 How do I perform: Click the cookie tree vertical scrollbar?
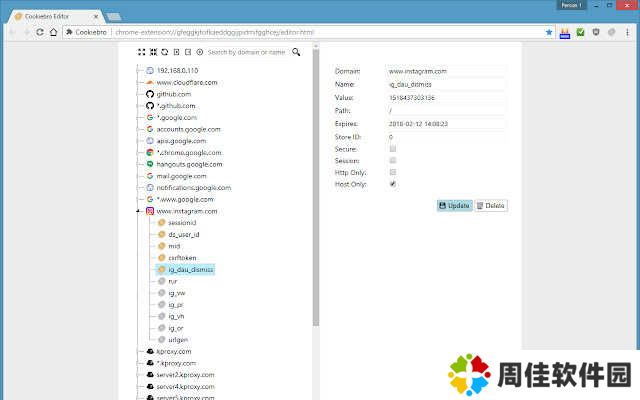click(316, 200)
